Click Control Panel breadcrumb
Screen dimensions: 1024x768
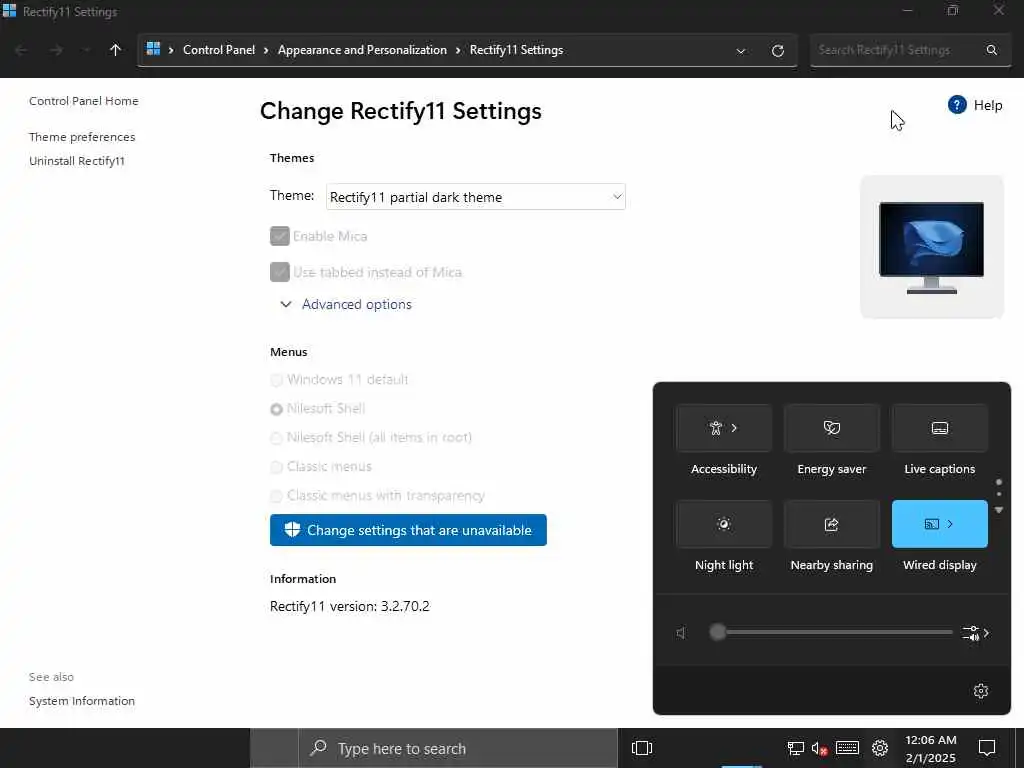coord(219,50)
